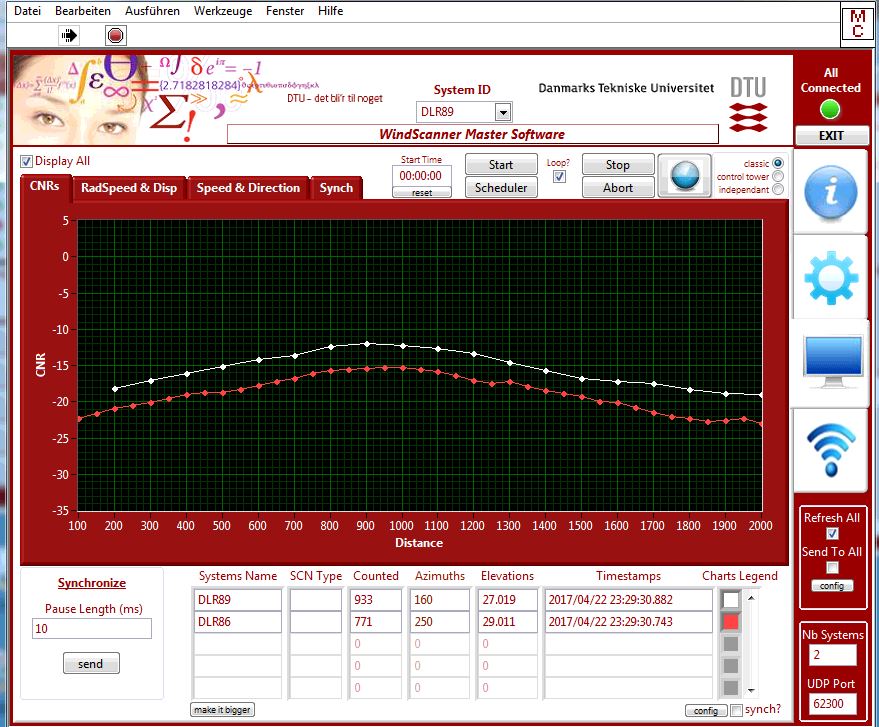
Task: Open the blue info icon panel
Action: point(830,192)
